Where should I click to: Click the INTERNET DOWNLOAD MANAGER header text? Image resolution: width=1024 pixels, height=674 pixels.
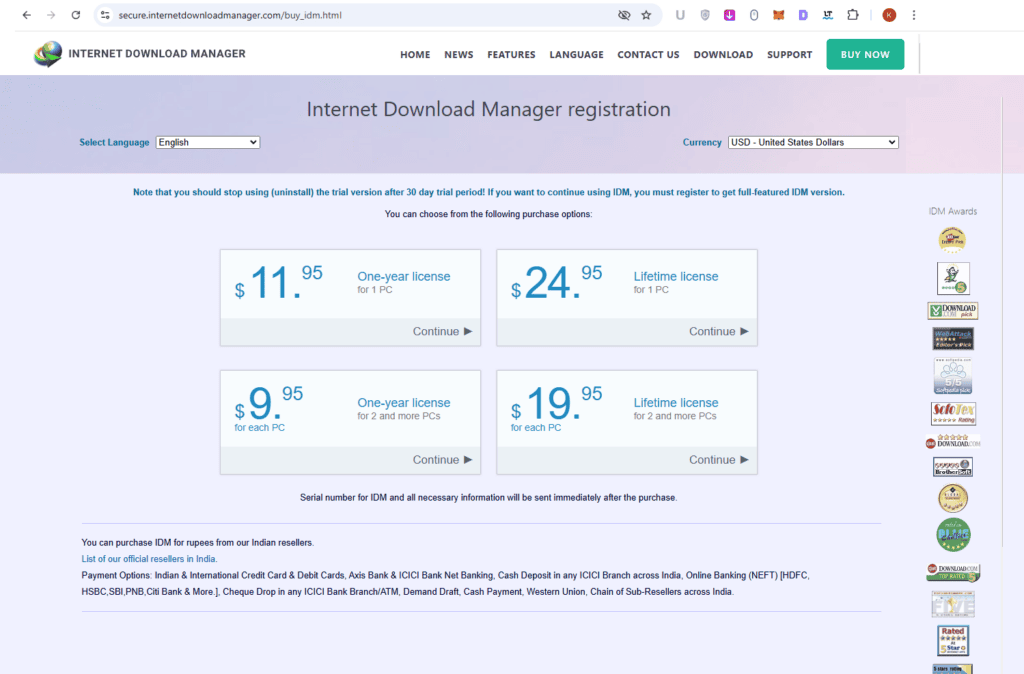[157, 54]
